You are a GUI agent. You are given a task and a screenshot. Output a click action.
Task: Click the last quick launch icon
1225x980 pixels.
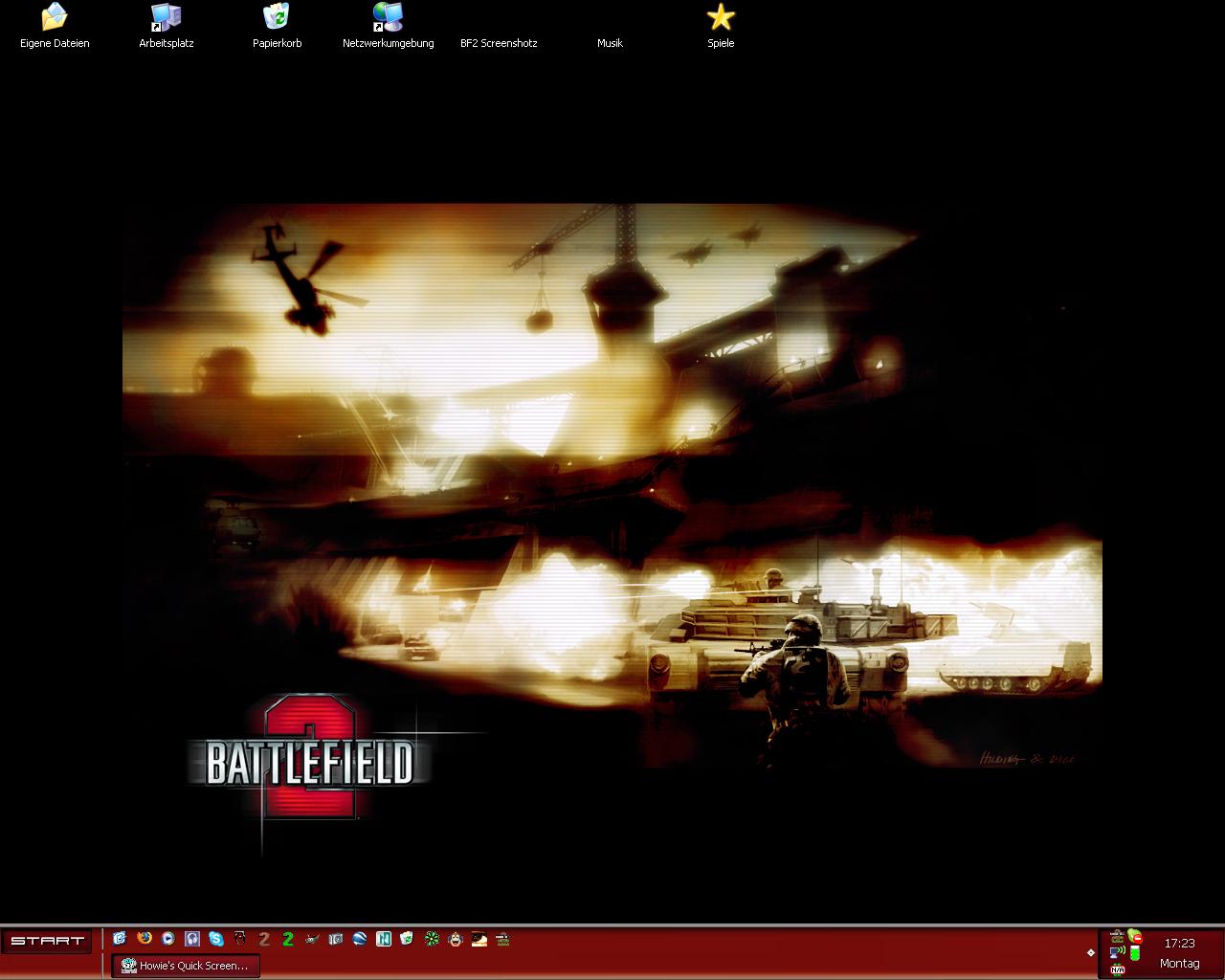pos(503,939)
